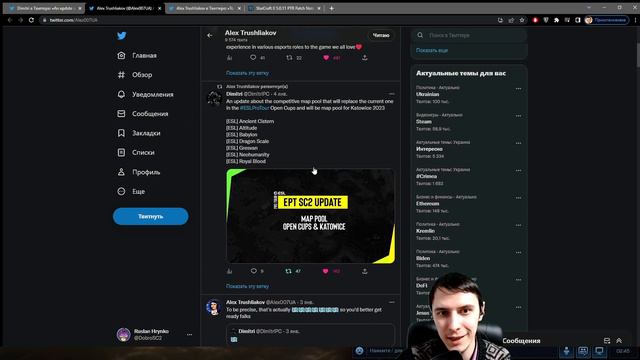Open Kremlin trending topic
Image resolution: width=640 pixels, height=360 pixels.
(x=425, y=231)
